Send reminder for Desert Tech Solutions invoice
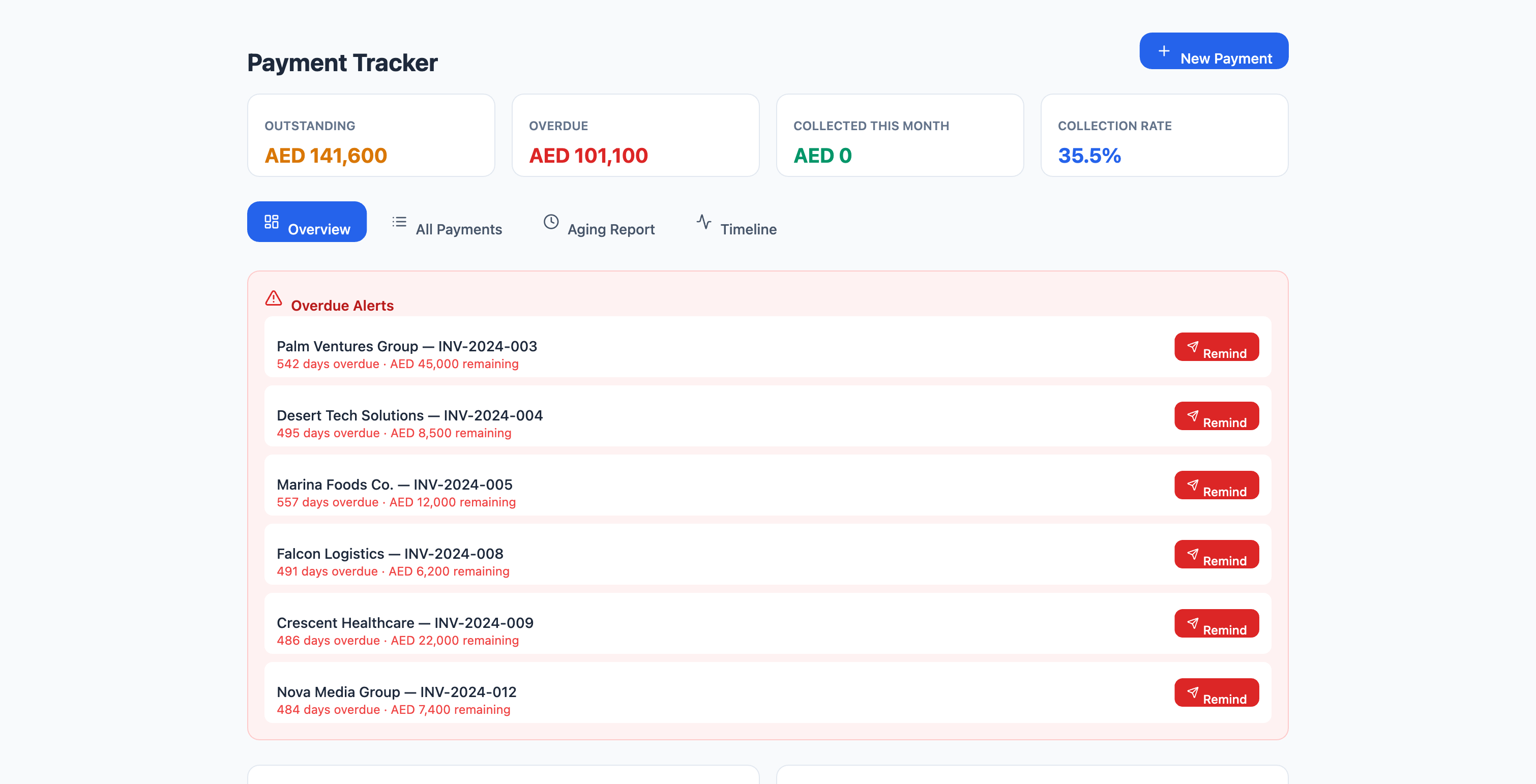Viewport: 1536px width, 784px height. pyautogui.click(x=1217, y=415)
